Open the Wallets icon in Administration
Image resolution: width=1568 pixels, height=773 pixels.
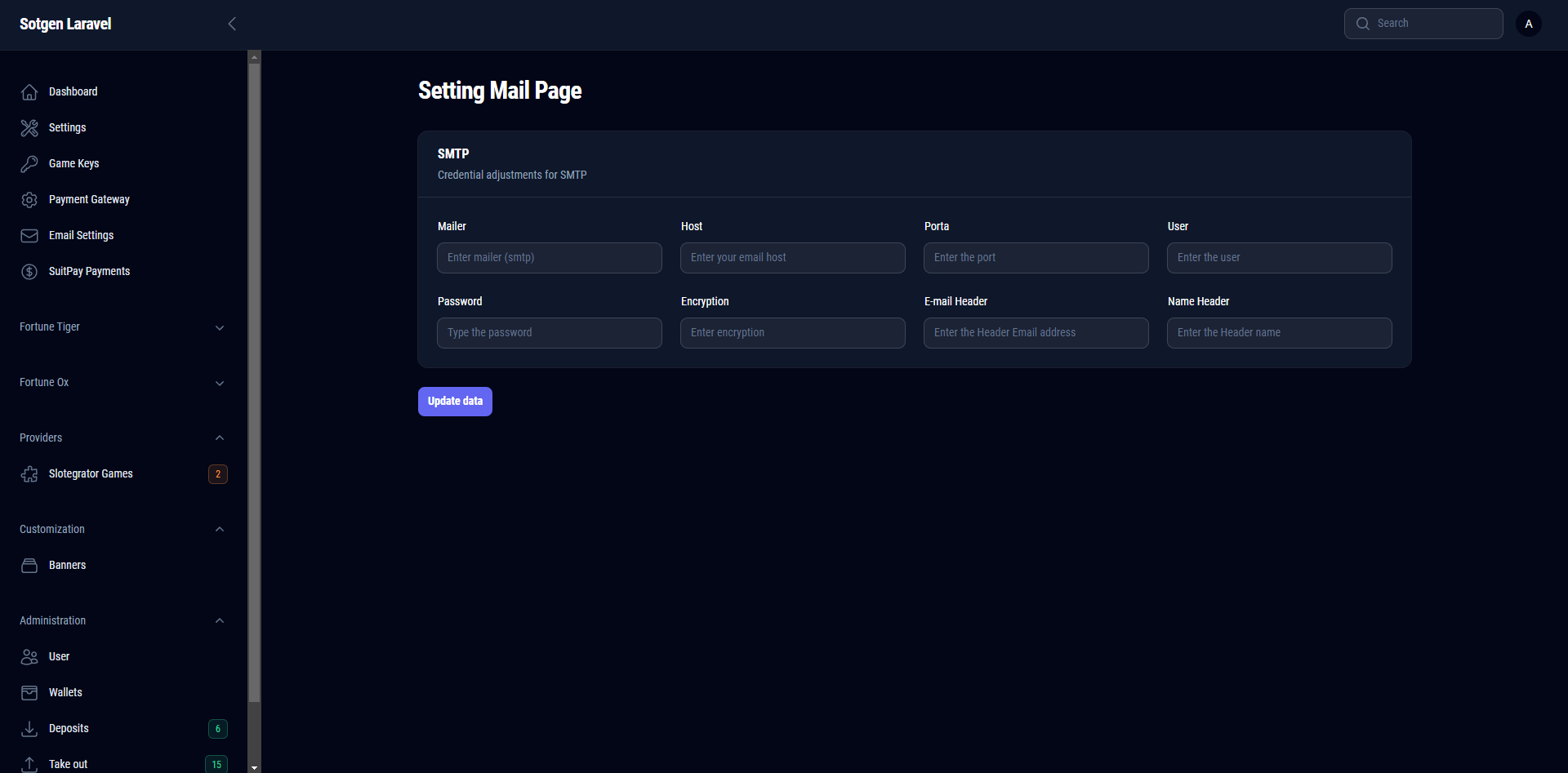point(29,693)
